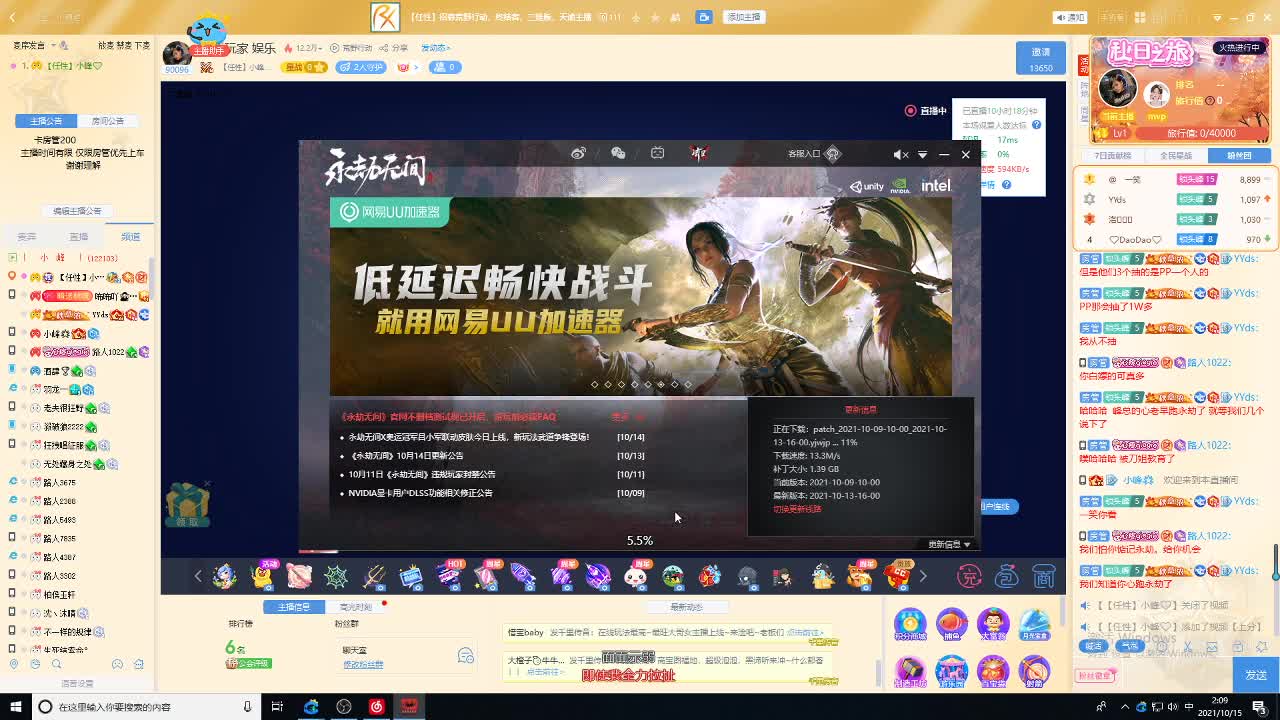
Task: Click the download progress bar in the launcher
Action: 639,551
